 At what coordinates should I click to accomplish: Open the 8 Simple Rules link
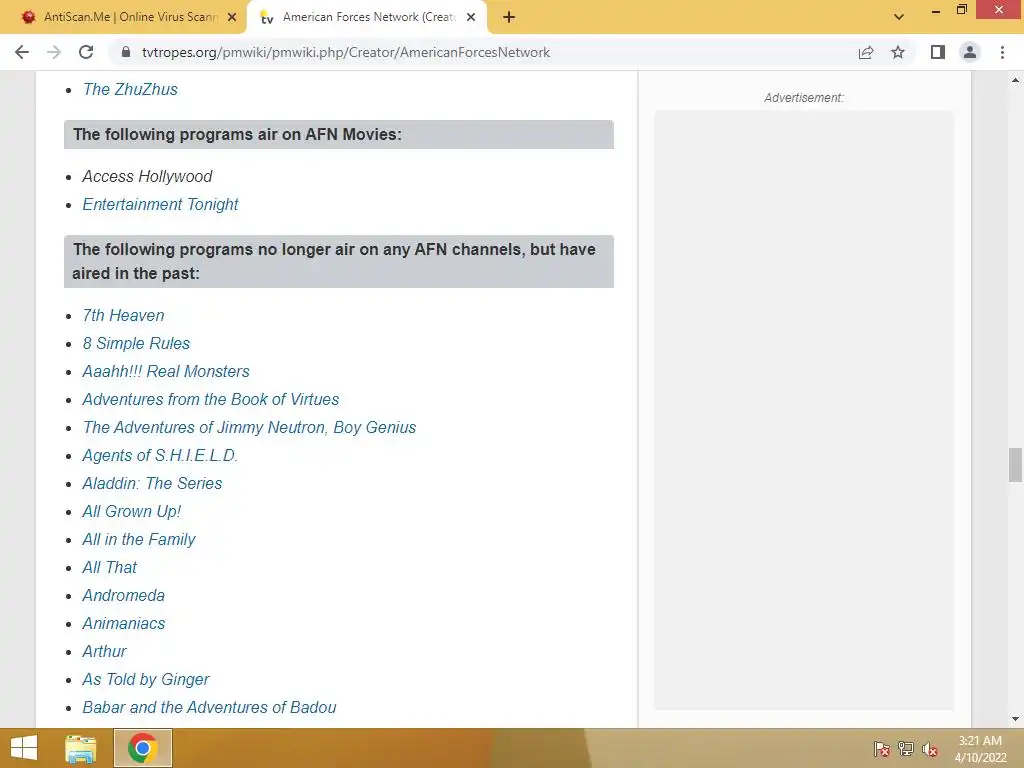(x=136, y=344)
